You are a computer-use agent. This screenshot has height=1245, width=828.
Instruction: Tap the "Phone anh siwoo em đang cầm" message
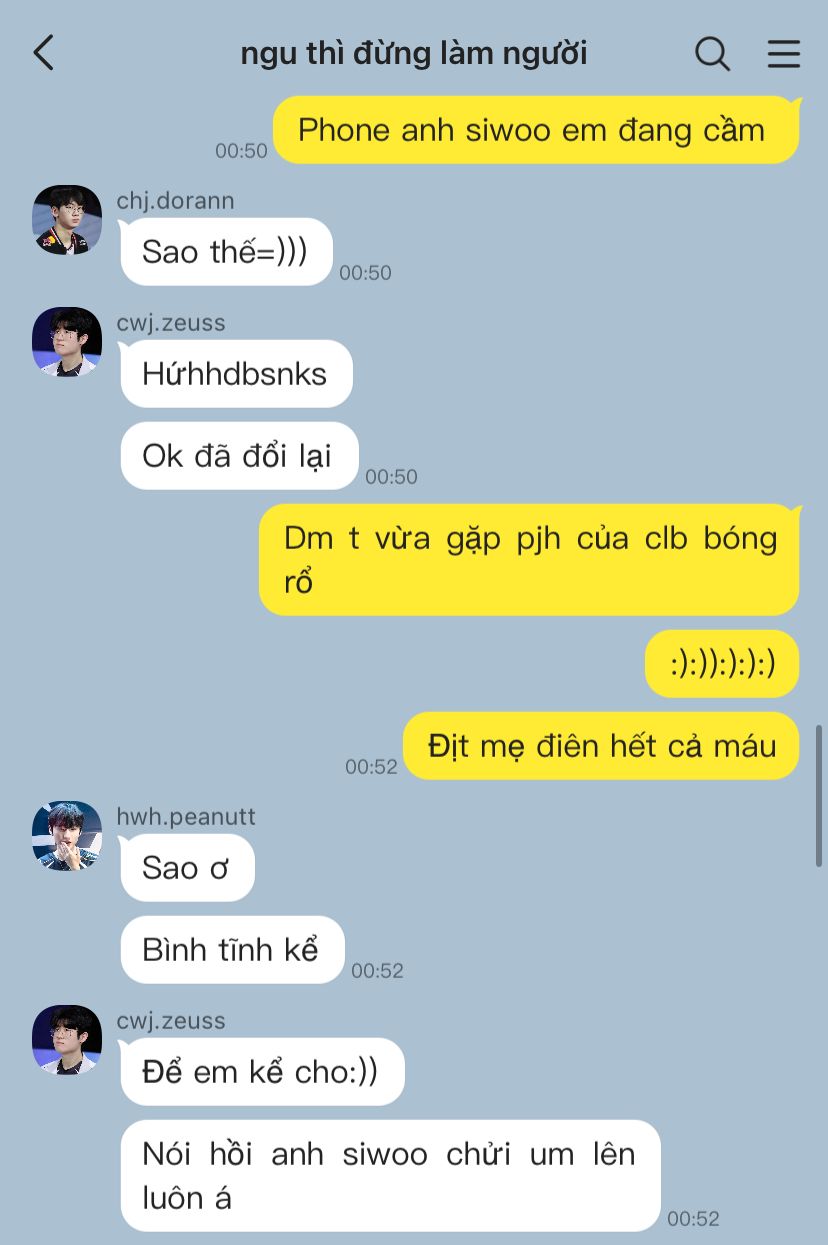(x=536, y=130)
